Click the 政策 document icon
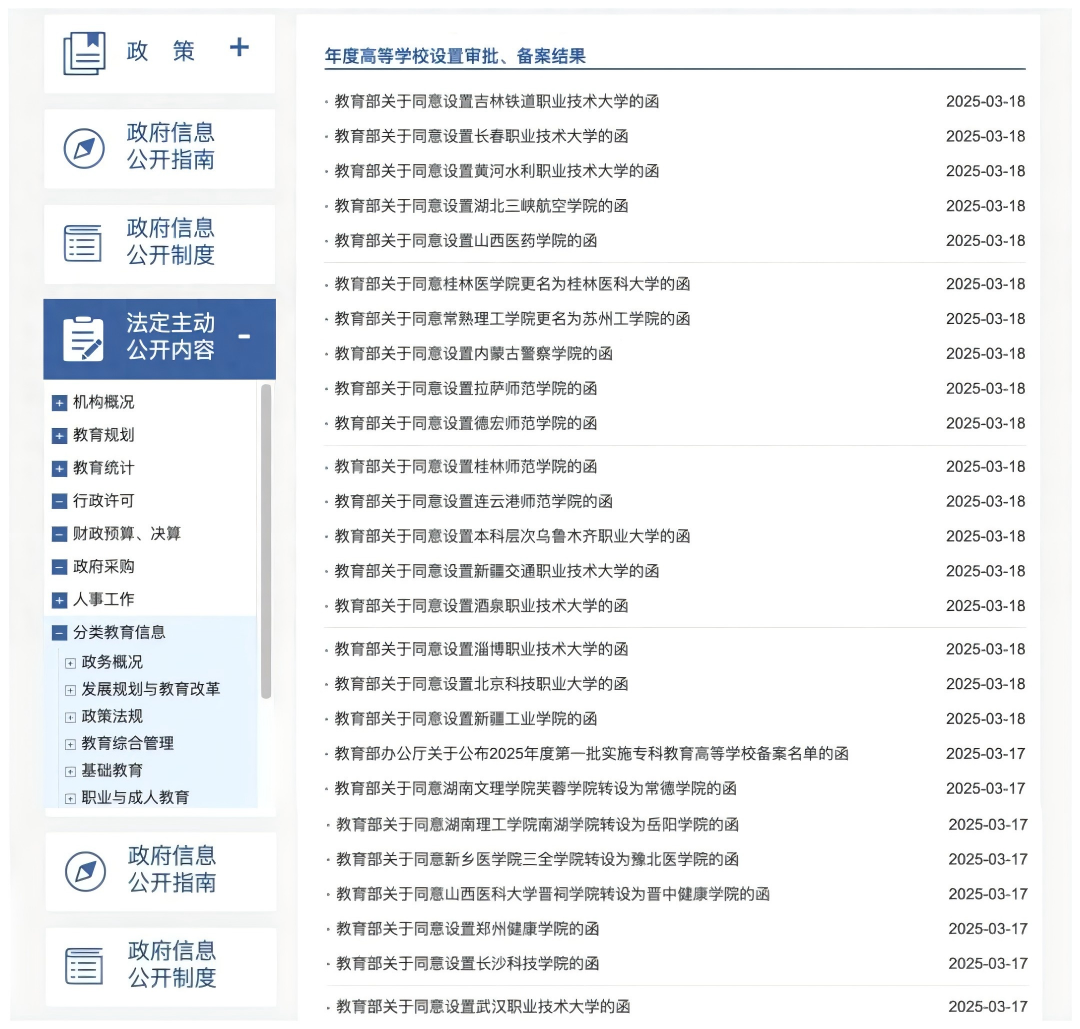The image size is (1080, 1029). 84,52
